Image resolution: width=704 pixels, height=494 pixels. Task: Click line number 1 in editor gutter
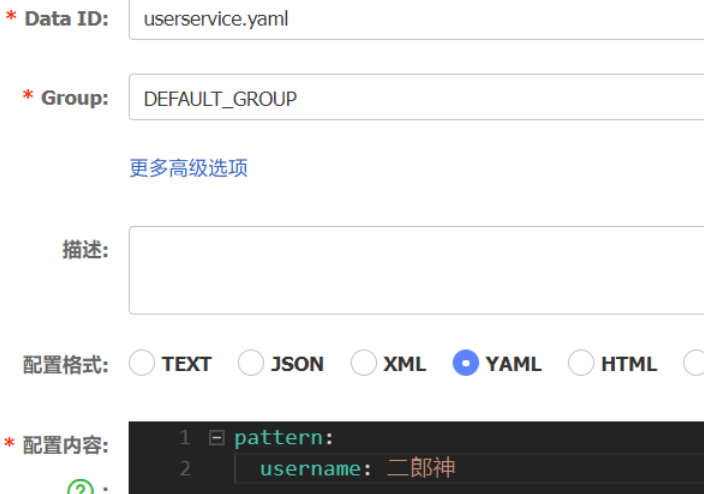coord(185,438)
